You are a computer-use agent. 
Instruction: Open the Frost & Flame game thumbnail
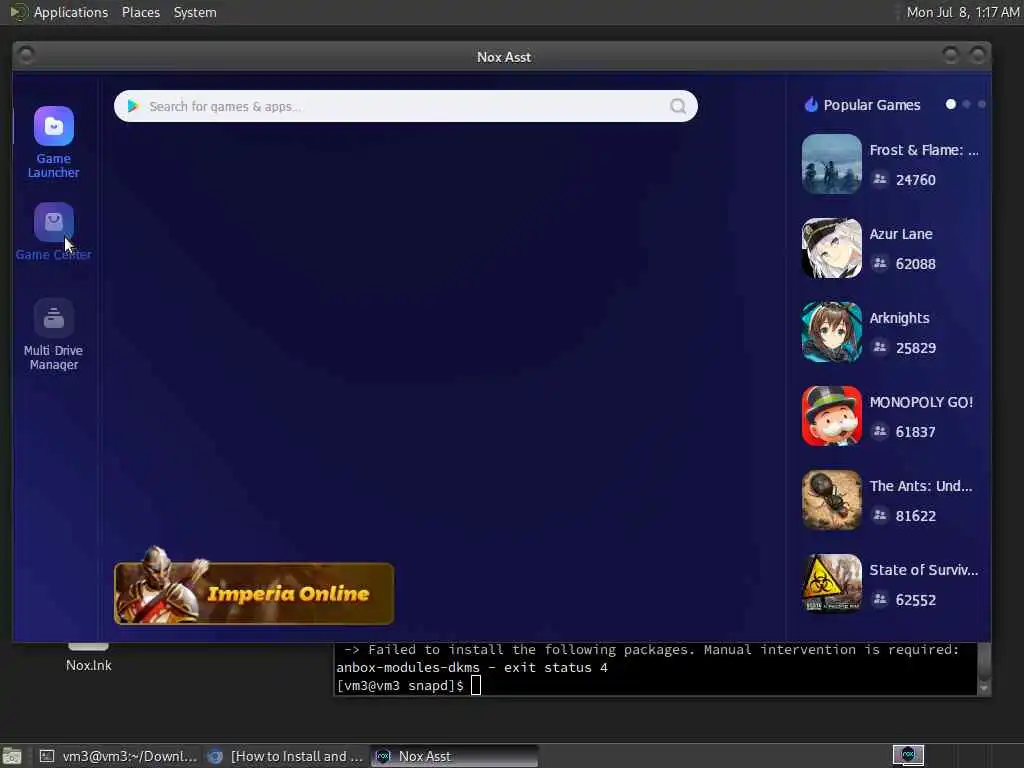pyautogui.click(x=831, y=164)
